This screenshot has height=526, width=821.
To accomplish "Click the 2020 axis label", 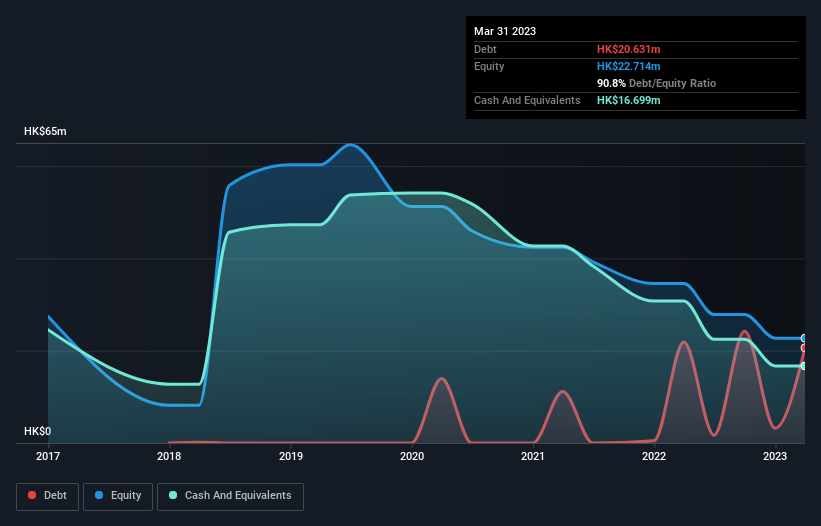I will pyautogui.click(x=412, y=456).
